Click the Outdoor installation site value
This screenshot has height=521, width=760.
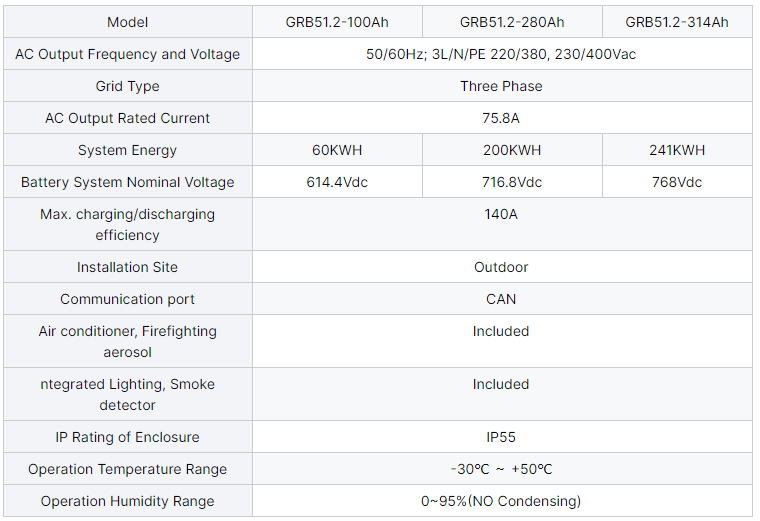coord(501,267)
